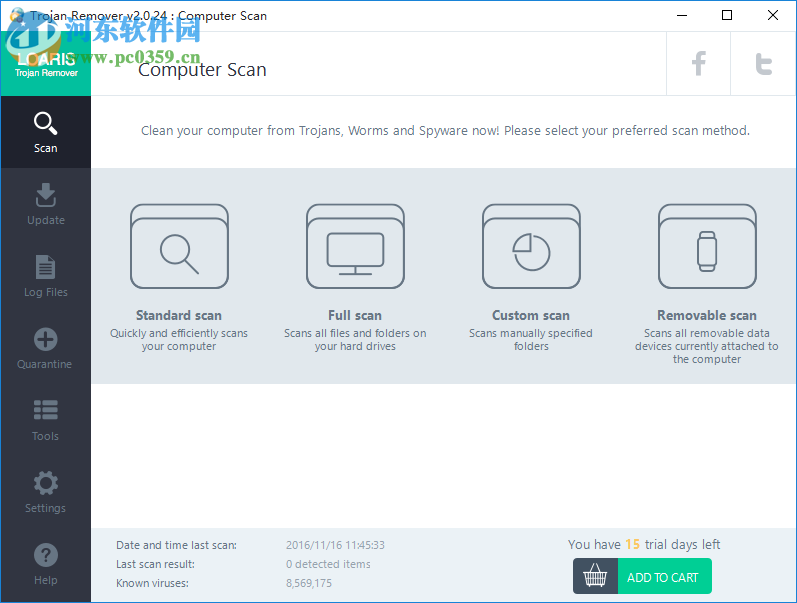797x603 pixels.
Task: Select the Removable scan title text
Action: click(707, 315)
